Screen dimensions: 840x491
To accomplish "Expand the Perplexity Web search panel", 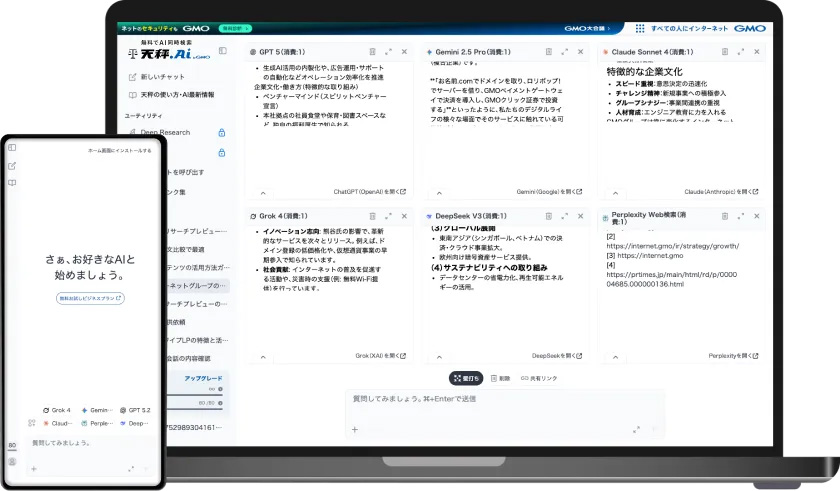I will [x=741, y=216].
